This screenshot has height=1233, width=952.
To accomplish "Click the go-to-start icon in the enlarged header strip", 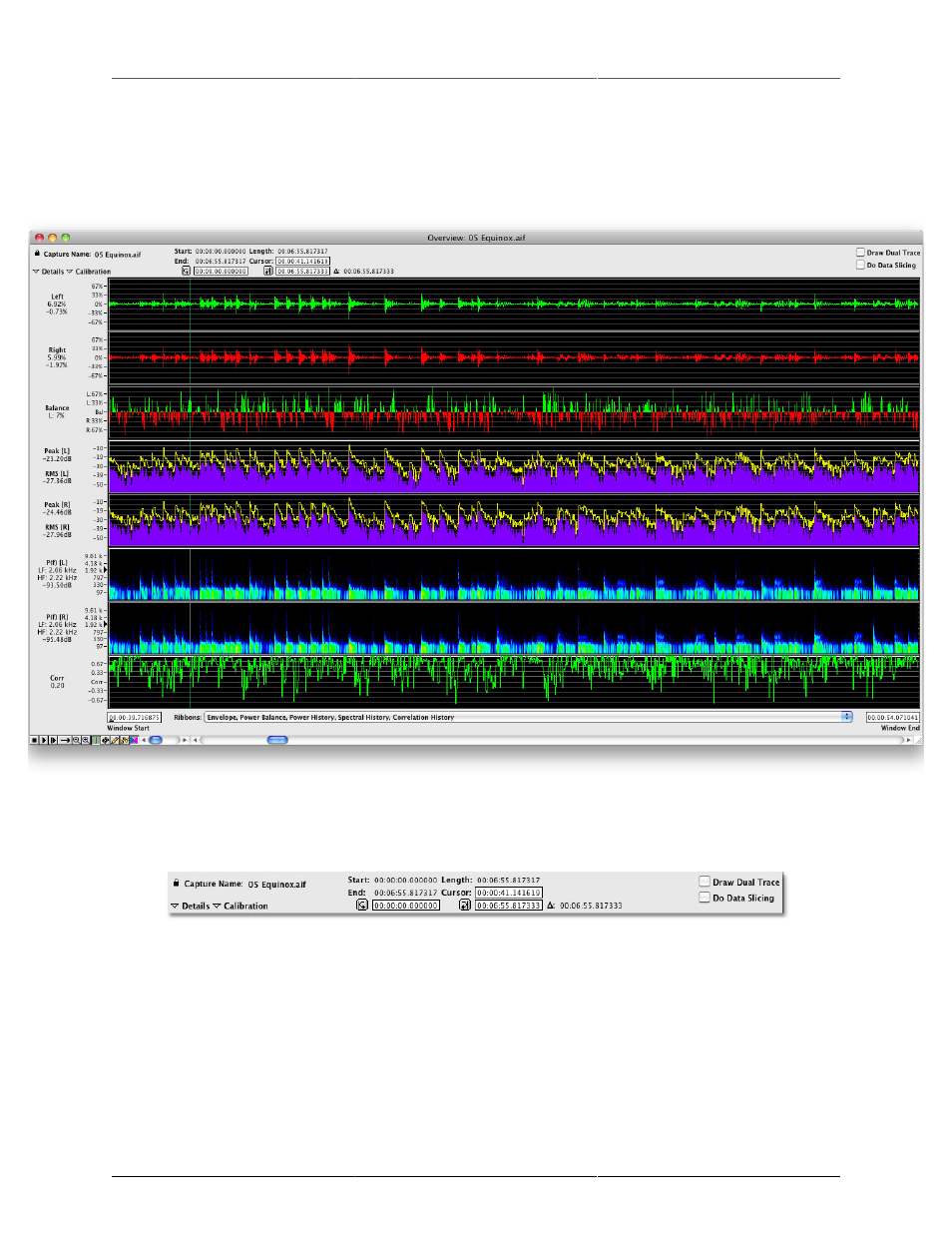I will pos(362,905).
